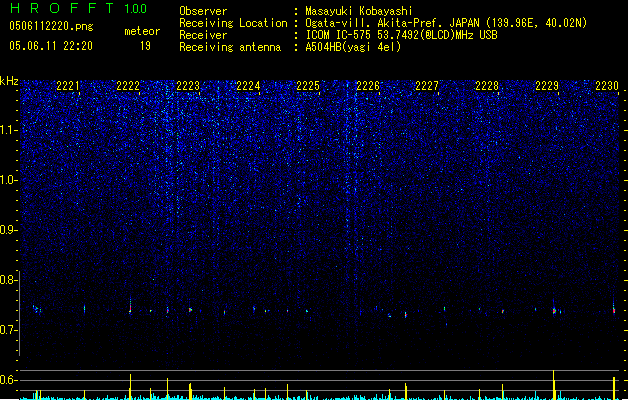Viewport: 629px width, 400px height.
Task: Click the yellow intensity spike under 2230
Action: [x=614, y=388]
